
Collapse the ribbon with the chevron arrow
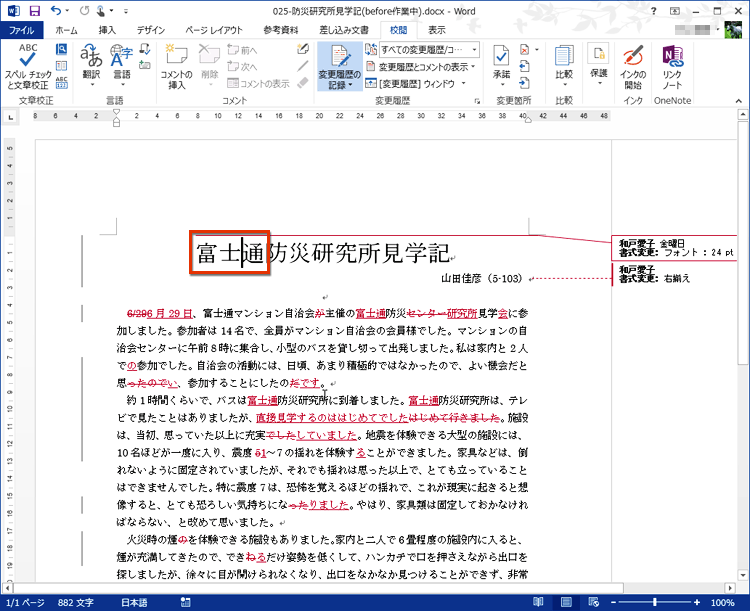point(739,101)
